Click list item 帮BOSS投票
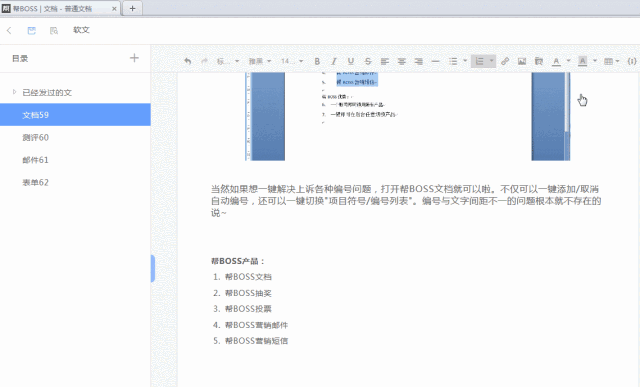Screen dimensions: 640x387 (x=248, y=309)
